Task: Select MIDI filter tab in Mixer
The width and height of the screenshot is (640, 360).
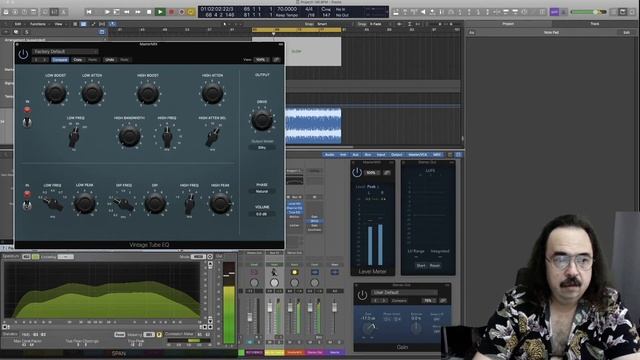Action: (437, 155)
